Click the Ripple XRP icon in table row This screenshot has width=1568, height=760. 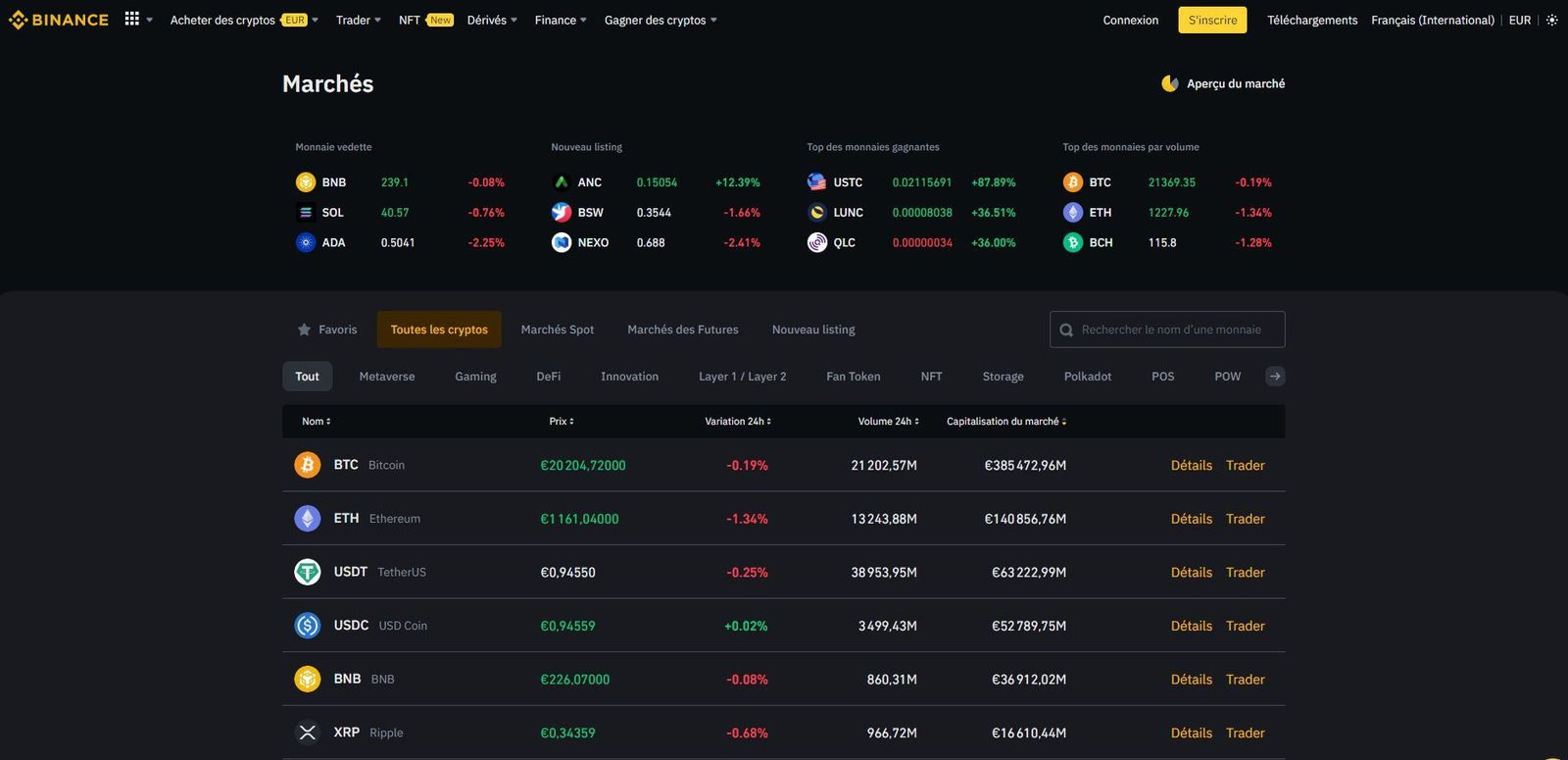click(308, 733)
